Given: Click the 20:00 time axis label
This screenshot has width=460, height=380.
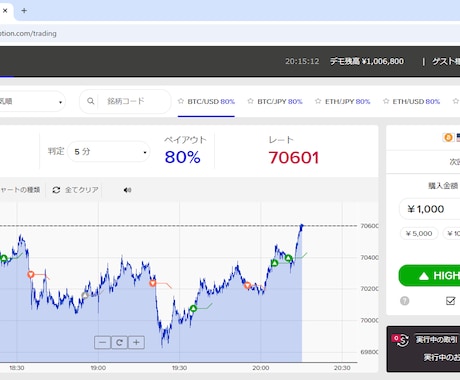Looking at the screenshot, I should [261, 368].
